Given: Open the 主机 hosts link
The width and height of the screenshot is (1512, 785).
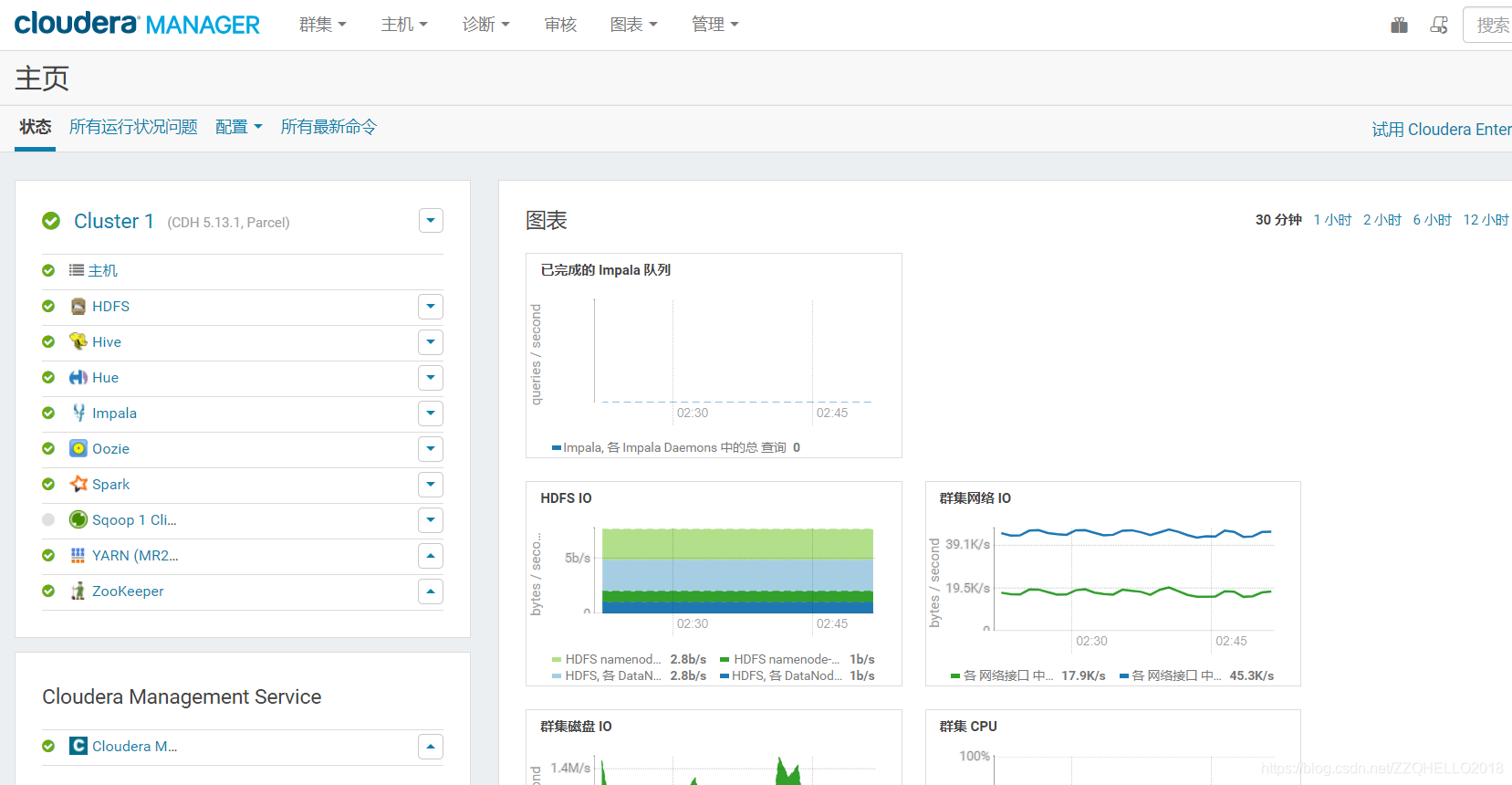Looking at the screenshot, I should pyautogui.click(x=103, y=270).
